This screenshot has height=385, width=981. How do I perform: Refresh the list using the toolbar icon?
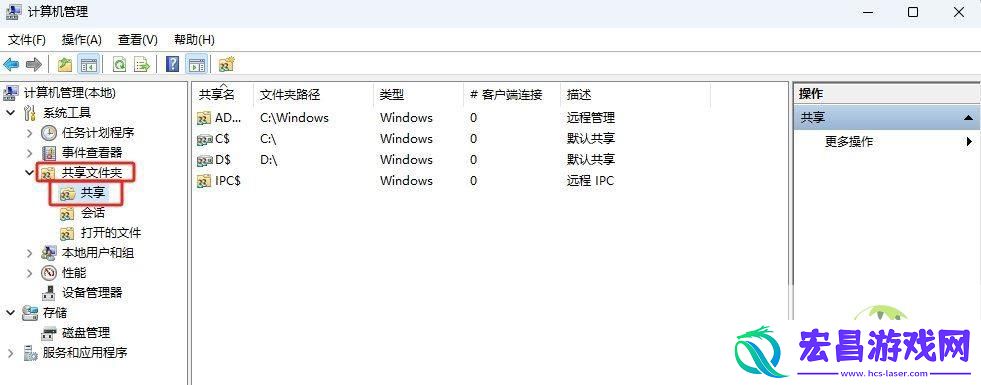119,64
